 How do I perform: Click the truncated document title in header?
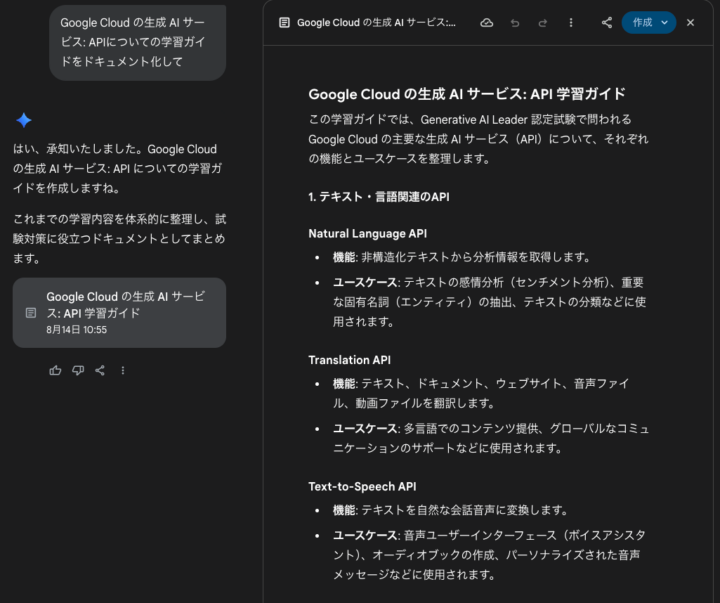pos(376,23)
